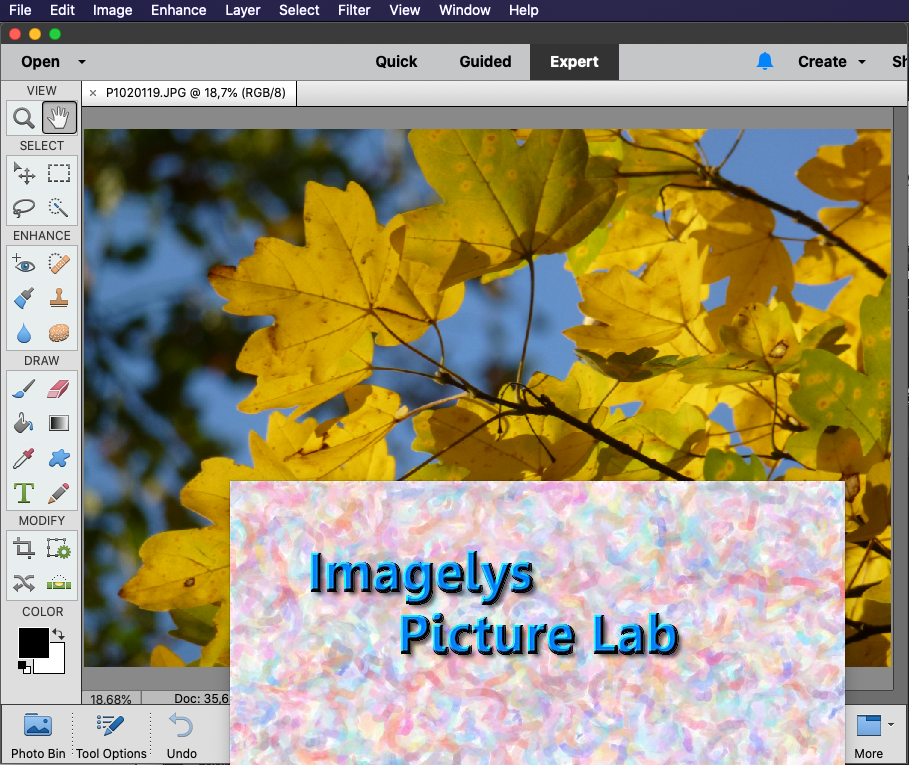Expand the Create dropdown arrow
The width and height of the screenshot is (909, 765).
click(x=862, y=62)
